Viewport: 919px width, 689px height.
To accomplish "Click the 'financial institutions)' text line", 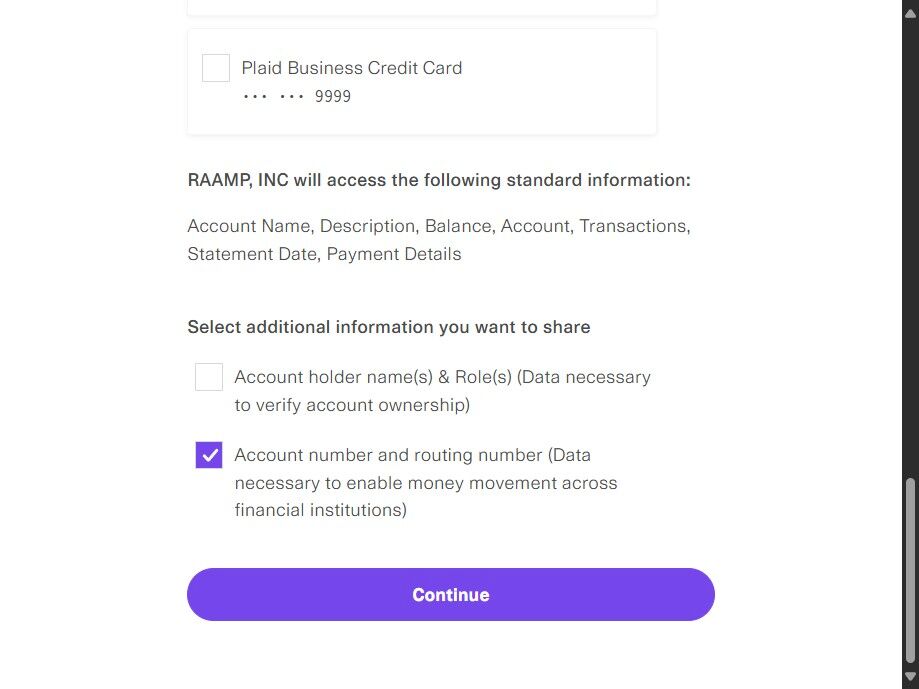I will (x=320, y=510).
